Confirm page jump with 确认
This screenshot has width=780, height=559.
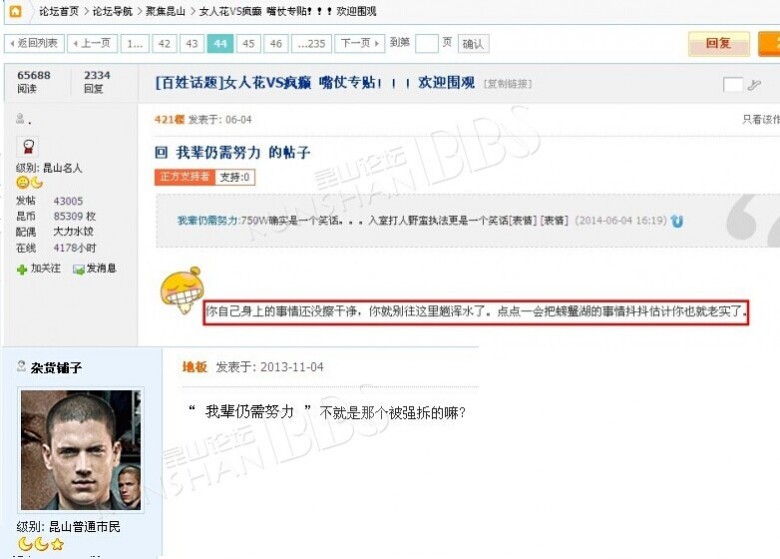[473, 44]
